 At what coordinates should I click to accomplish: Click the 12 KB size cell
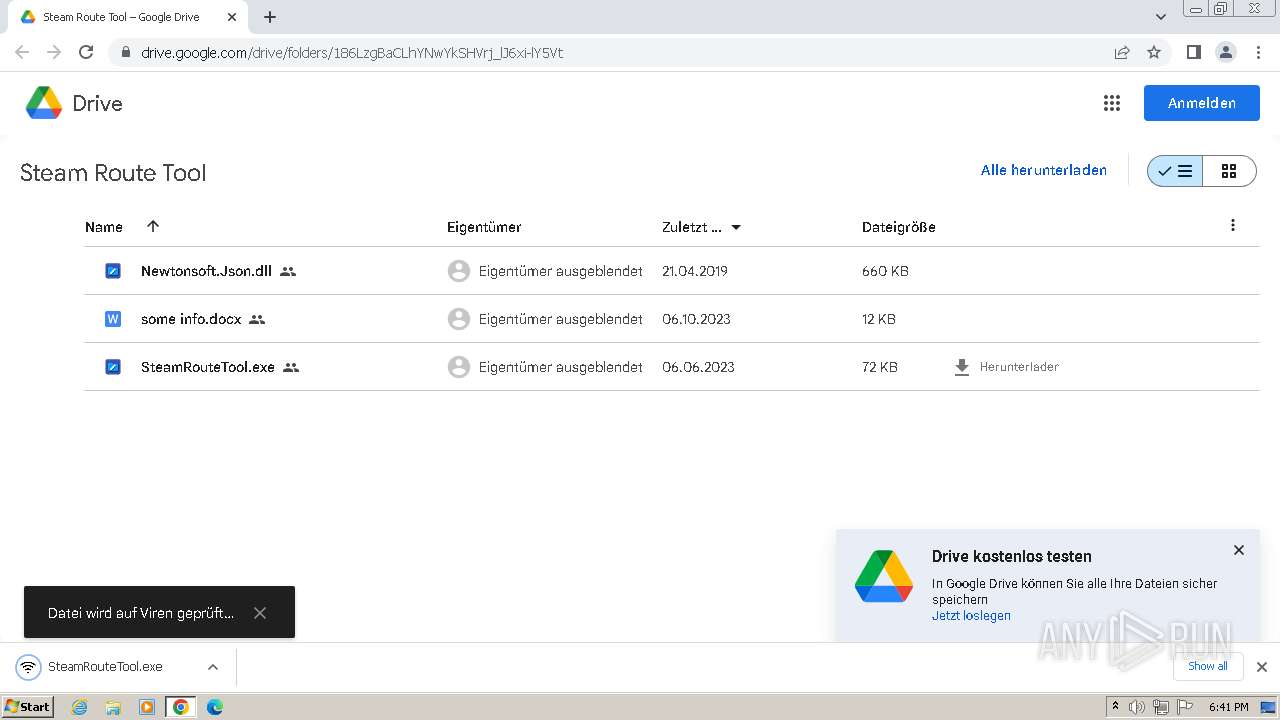point(879,319)
